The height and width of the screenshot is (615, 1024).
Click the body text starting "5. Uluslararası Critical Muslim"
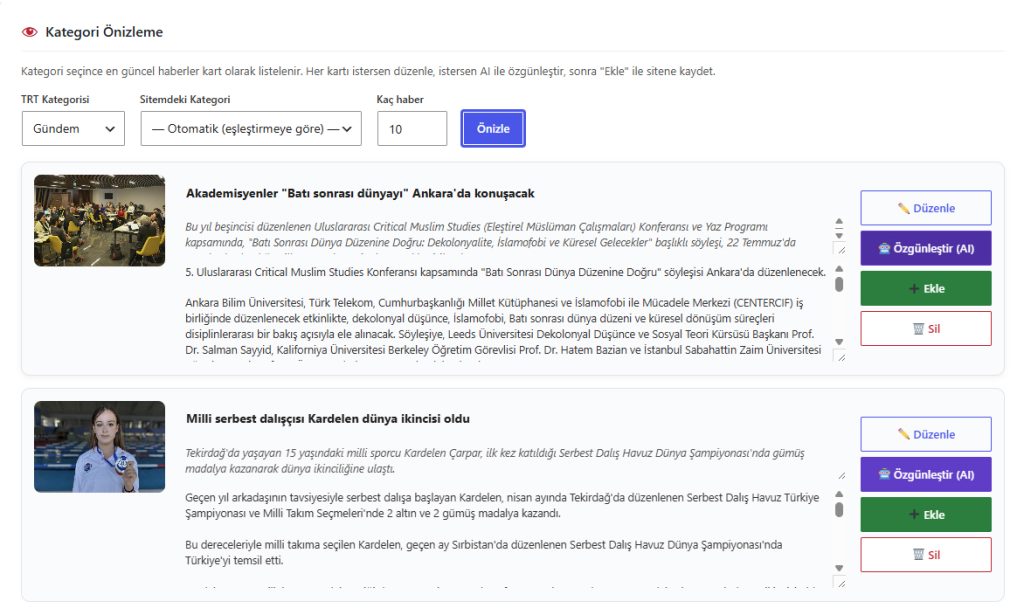[x=505, y=272]
